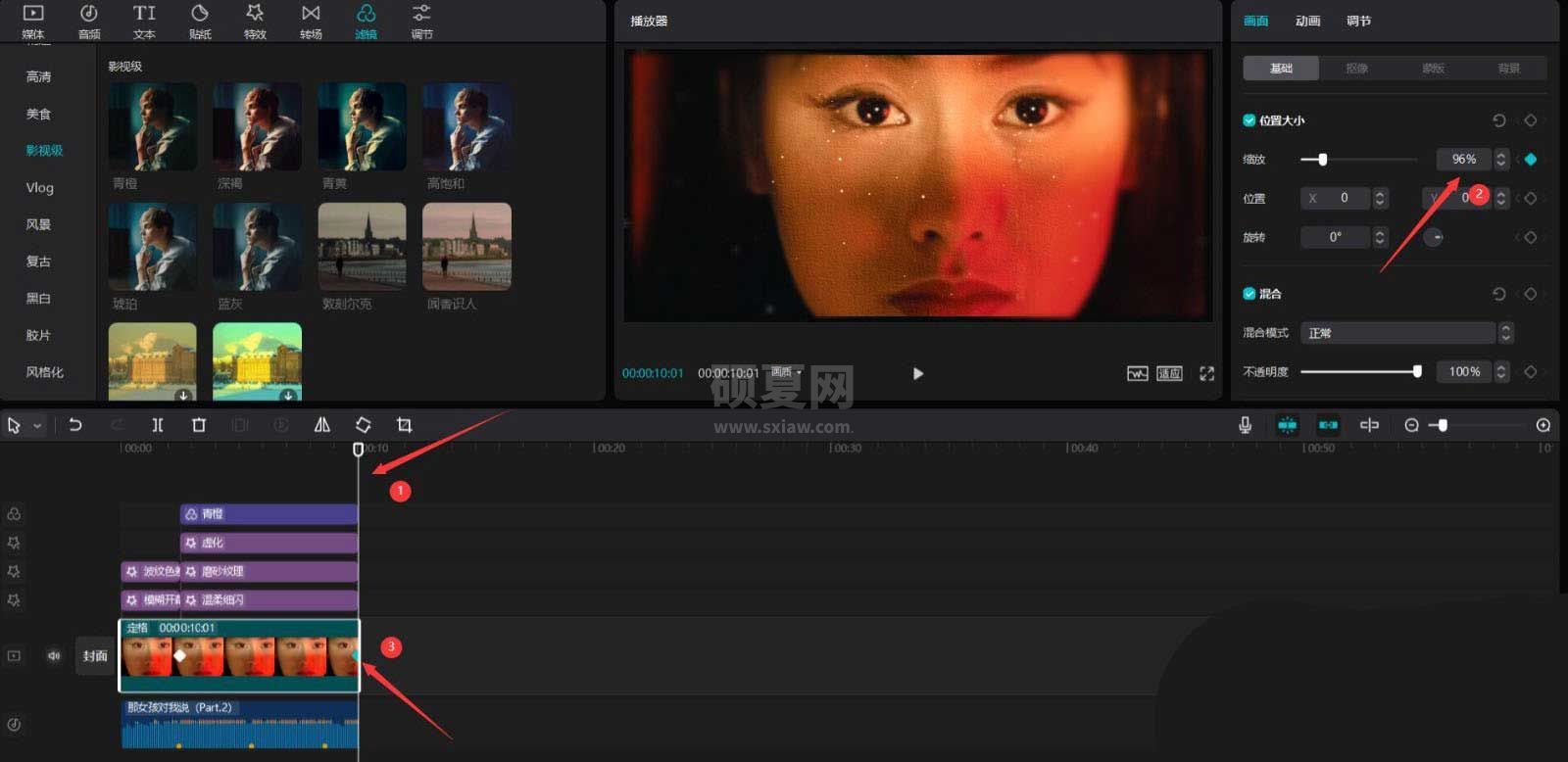Click the 缩放 percentage stepper arrows
The width and height of the screenshot is (1568, 762).
(x=1500, y=159)
